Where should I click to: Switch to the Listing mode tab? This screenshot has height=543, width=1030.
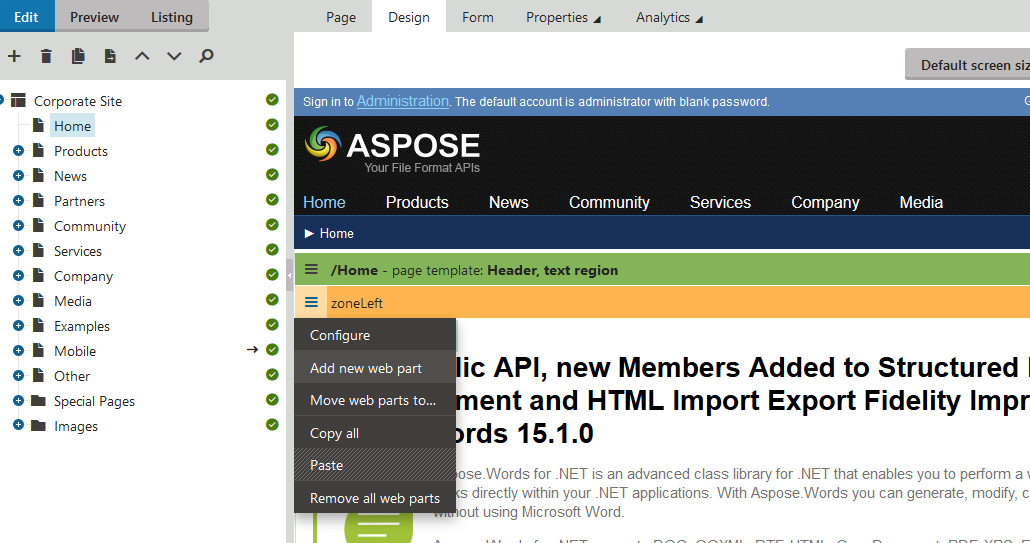click(x=172, y=17)
